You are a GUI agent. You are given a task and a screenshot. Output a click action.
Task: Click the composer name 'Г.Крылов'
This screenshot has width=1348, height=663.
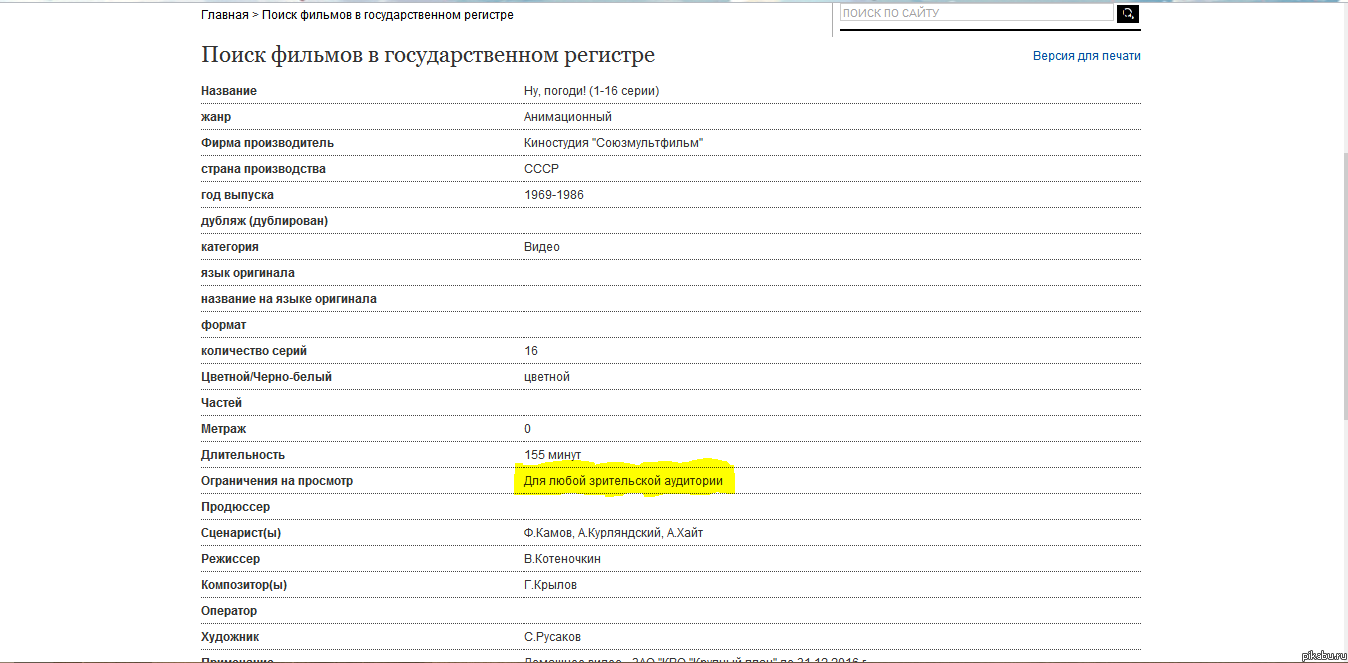point(550,585)
